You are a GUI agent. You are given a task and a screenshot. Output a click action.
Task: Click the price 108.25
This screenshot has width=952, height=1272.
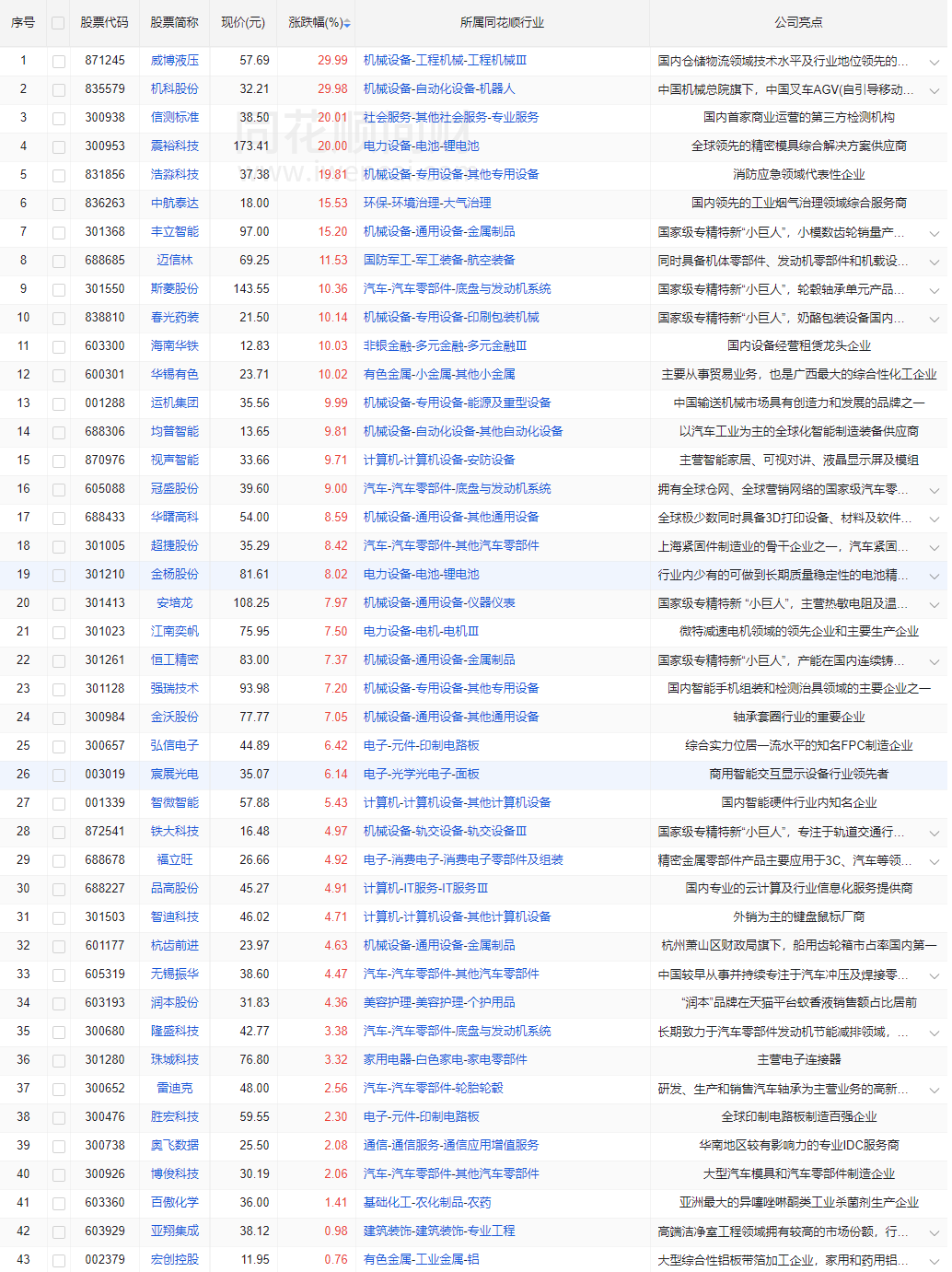click(251, 602)
